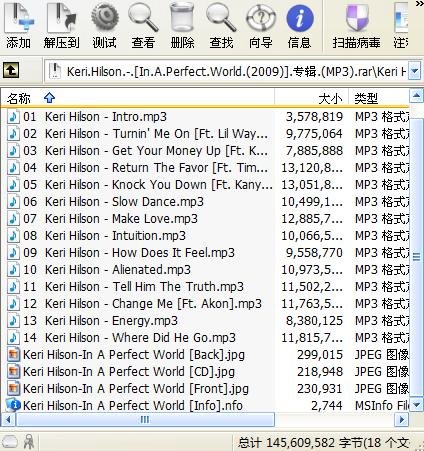Select In A Perfect World [Back].jpg
The image size is (424, 451).
[x=126, y=355]
